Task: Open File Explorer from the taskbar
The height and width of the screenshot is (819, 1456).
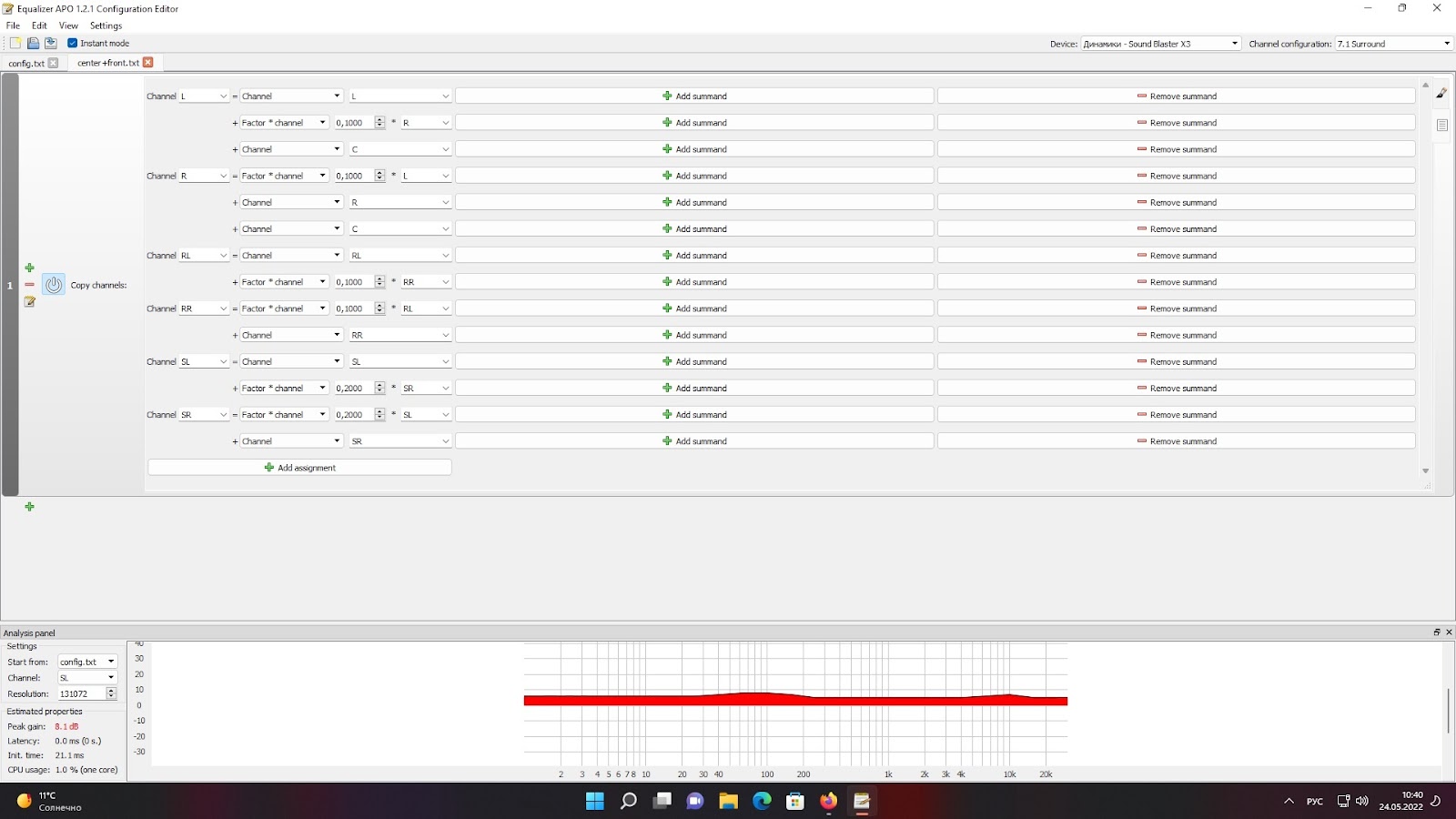Action: point(728,801)
